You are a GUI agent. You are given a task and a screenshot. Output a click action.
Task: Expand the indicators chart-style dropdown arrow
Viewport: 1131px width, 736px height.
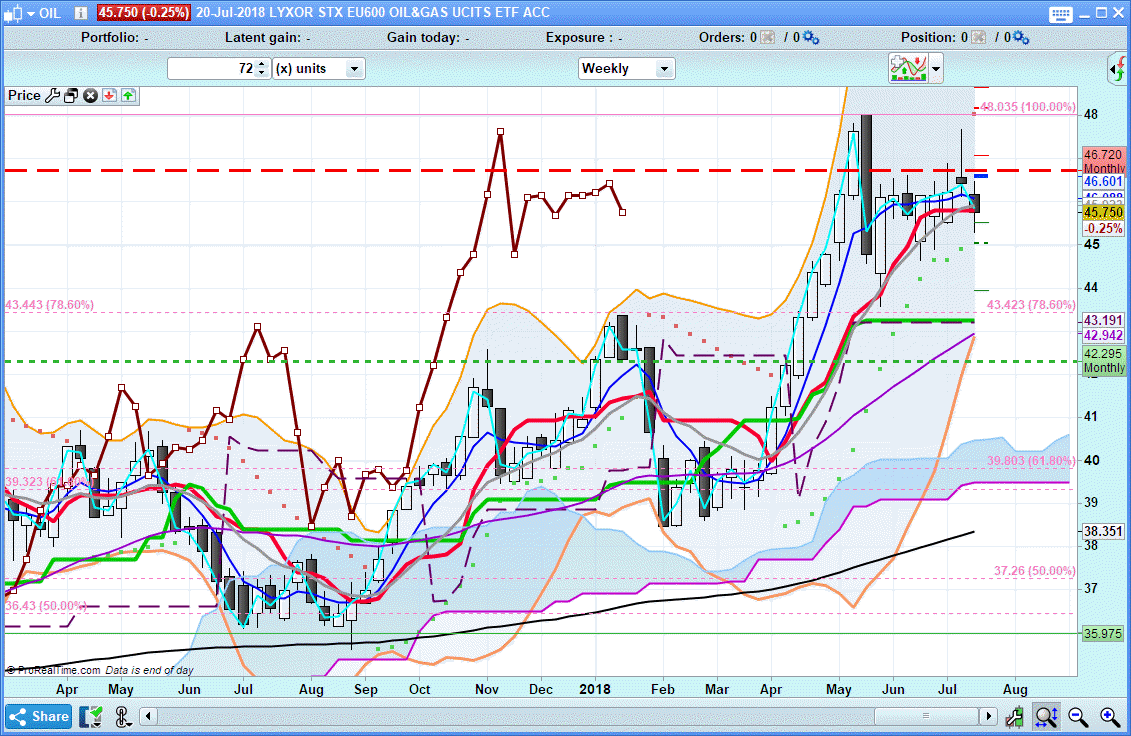point(936,69)
